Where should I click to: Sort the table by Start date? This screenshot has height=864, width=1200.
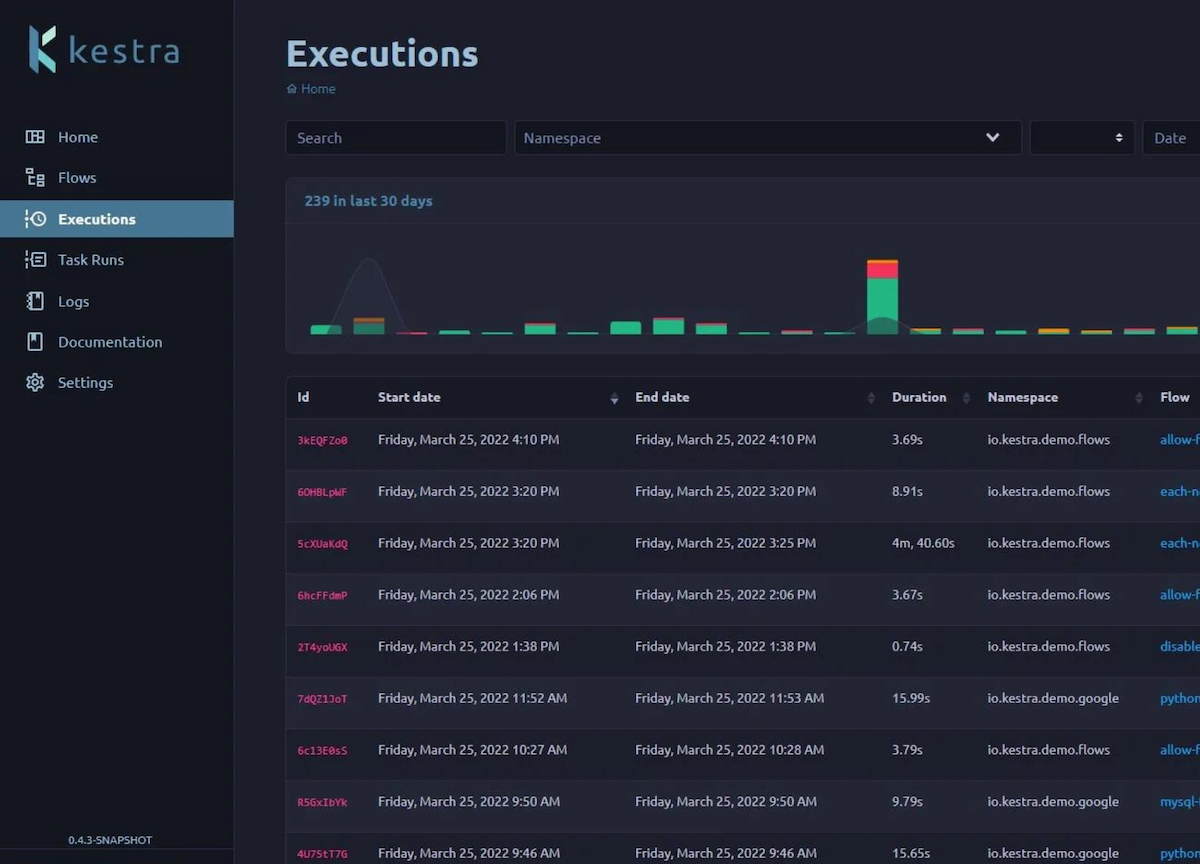click(614, 398)
